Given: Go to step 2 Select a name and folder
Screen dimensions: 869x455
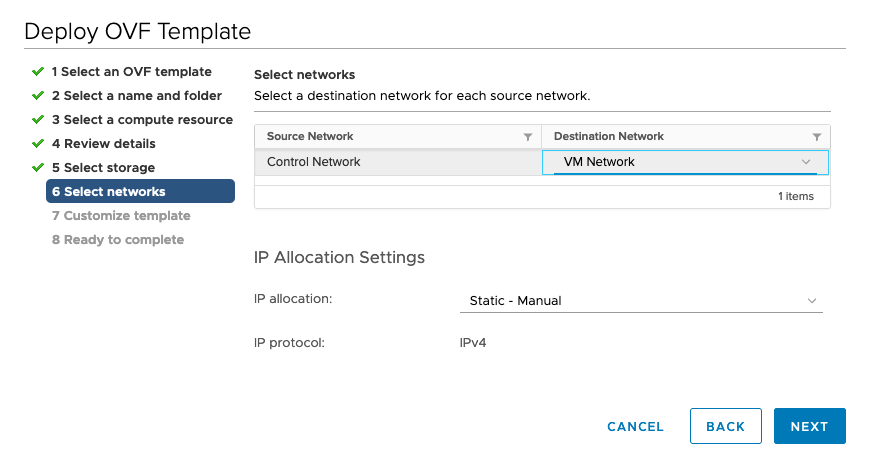Looking at the screenshot, I should (x=136, y=95).
